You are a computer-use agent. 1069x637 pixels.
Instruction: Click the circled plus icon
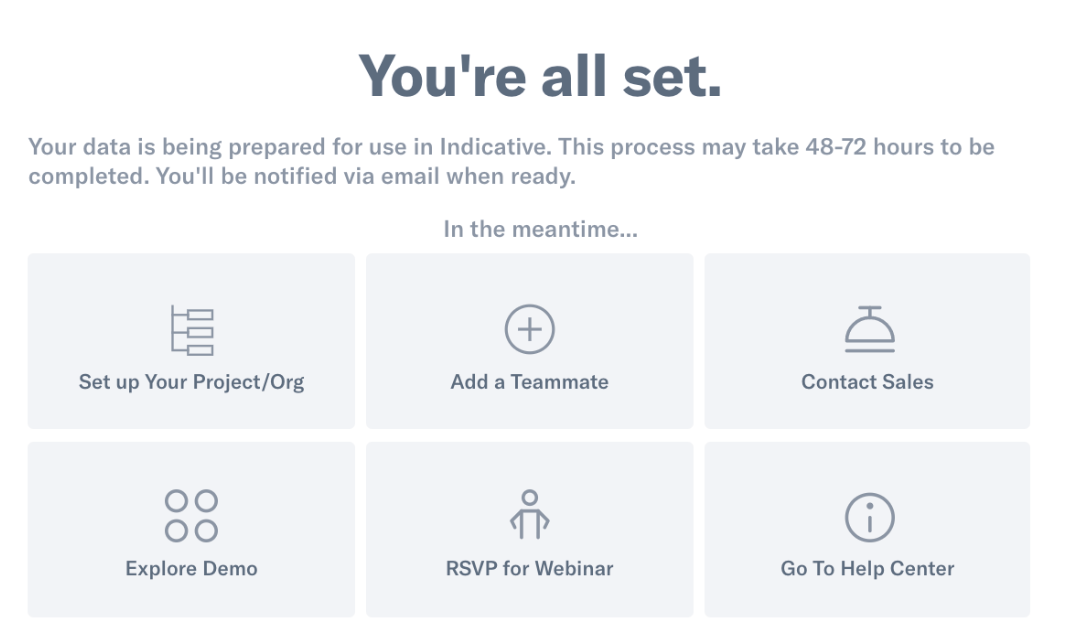pos(530,329)
